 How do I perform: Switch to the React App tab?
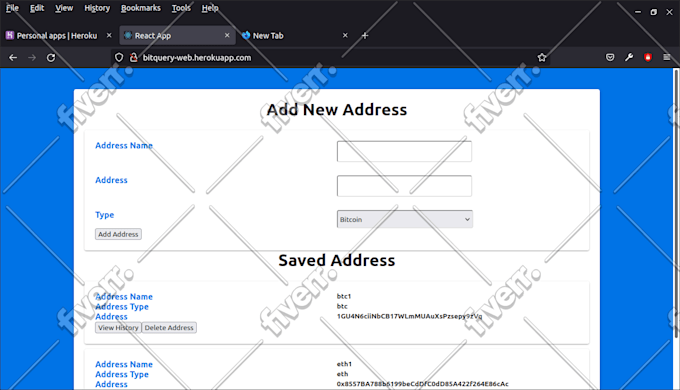[177, 36]
